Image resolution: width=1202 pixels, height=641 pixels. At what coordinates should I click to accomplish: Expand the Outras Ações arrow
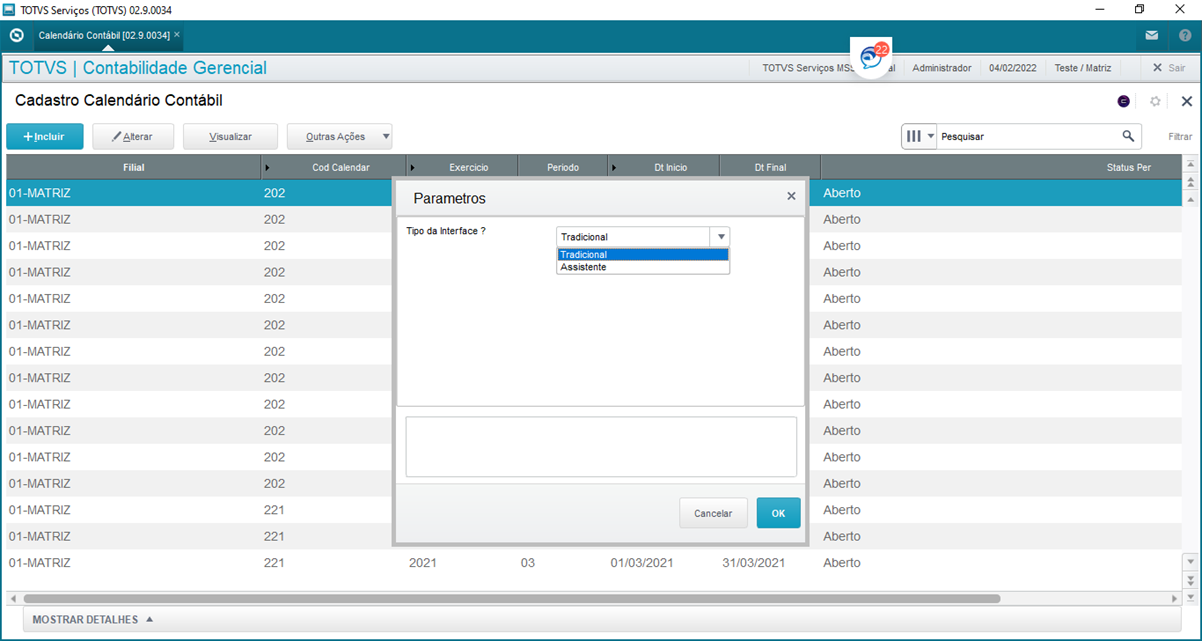coord(385,137)
